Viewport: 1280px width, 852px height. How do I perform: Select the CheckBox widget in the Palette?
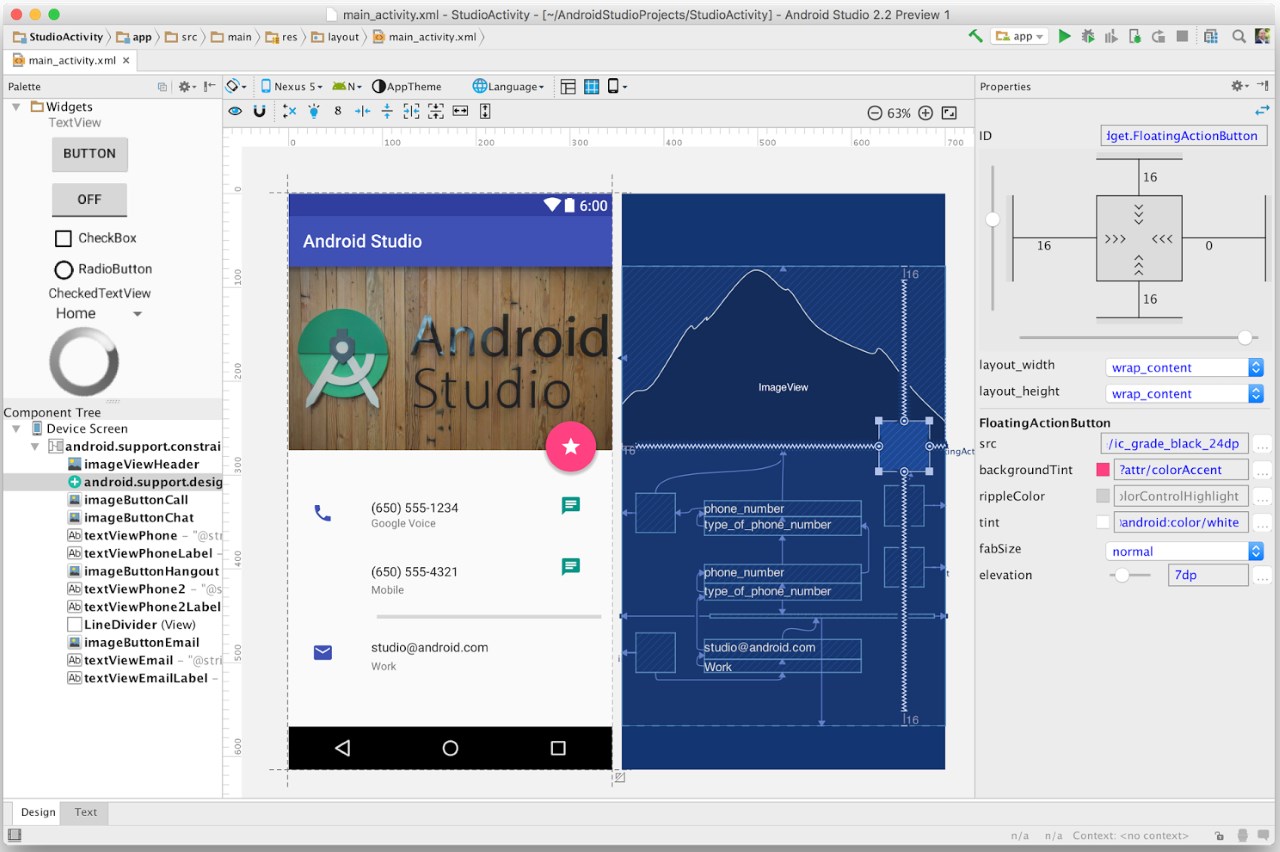[97, 238]
